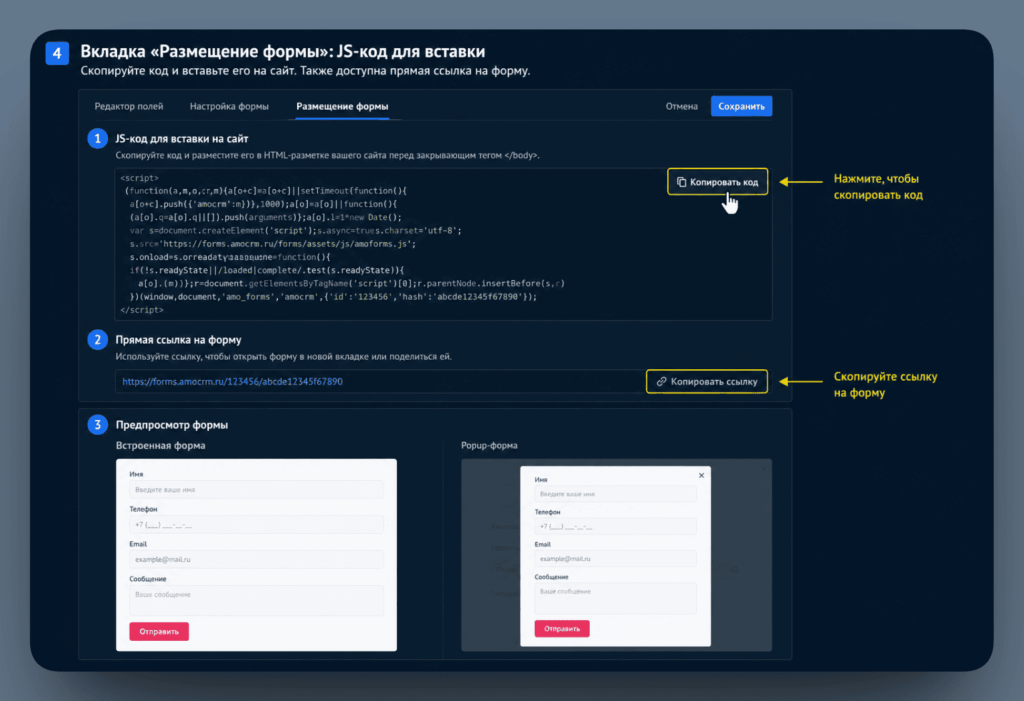Open the «Настройка формы» tab
This screenshot has width=1024, height=701.
[x=229, y=106]
